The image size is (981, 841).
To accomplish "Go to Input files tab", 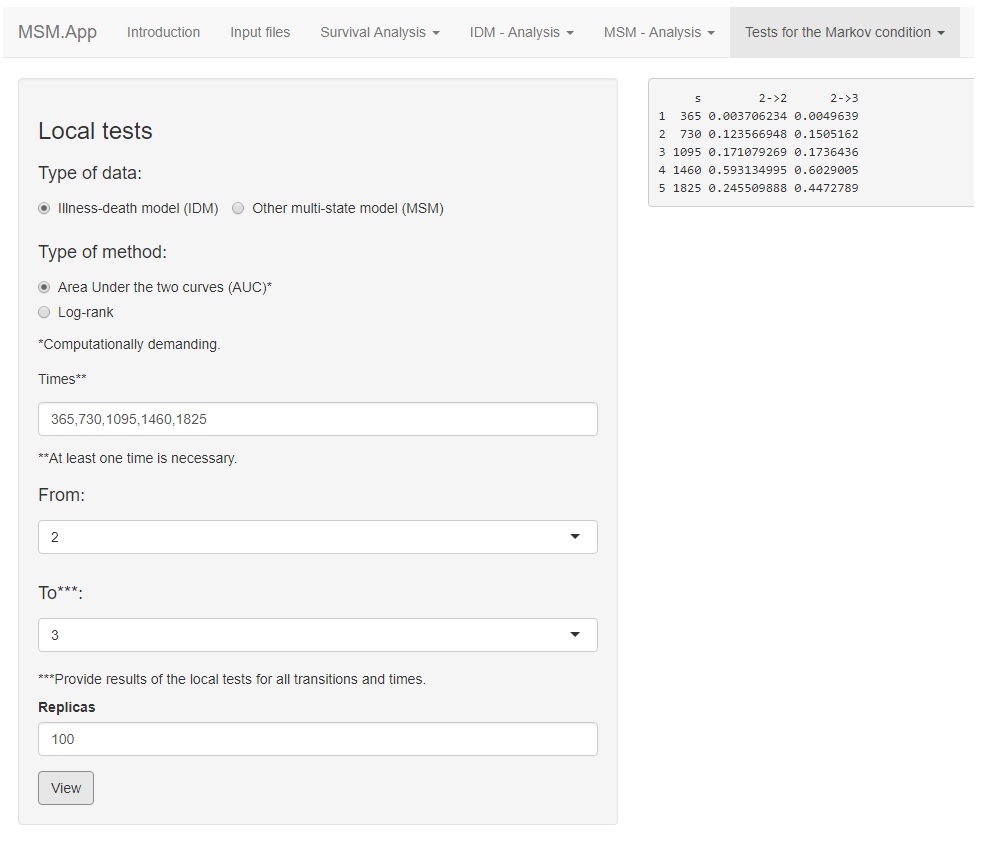I will (x=260, y=32).
